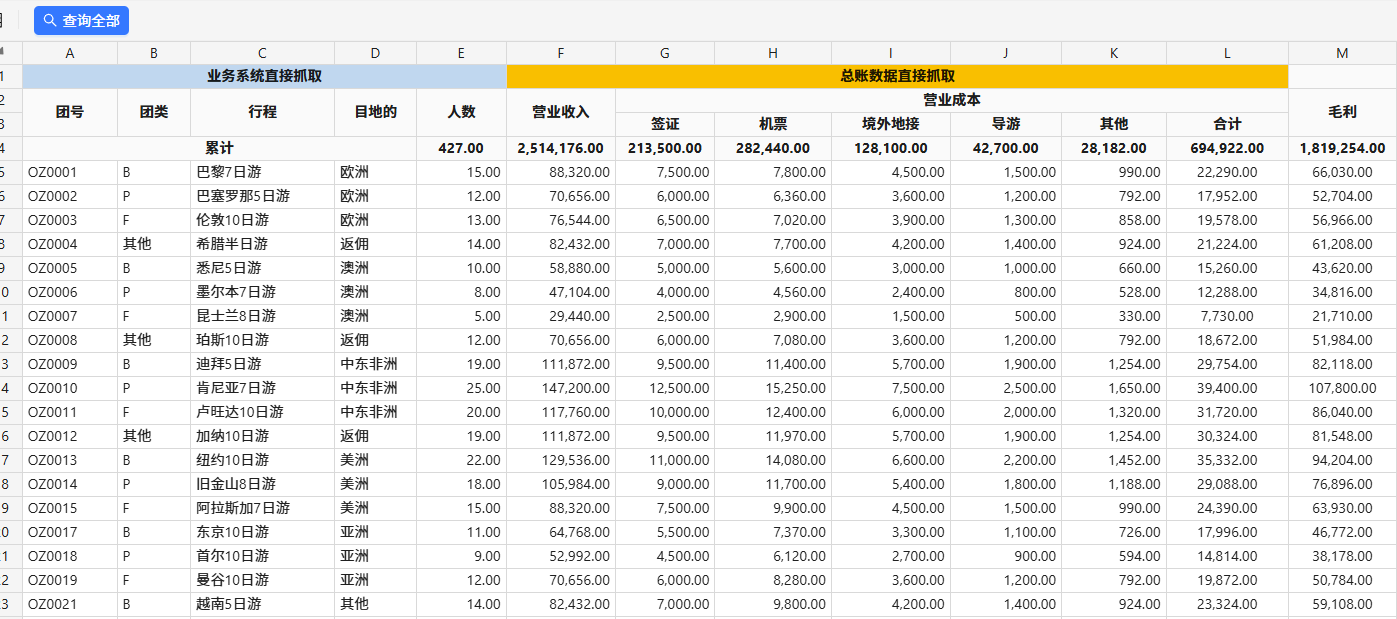The width and height of the screenshot is (1397, 619).
Task: Select tour number cell OZ0001
Action: pyautogui.click(x=70, y=172)
